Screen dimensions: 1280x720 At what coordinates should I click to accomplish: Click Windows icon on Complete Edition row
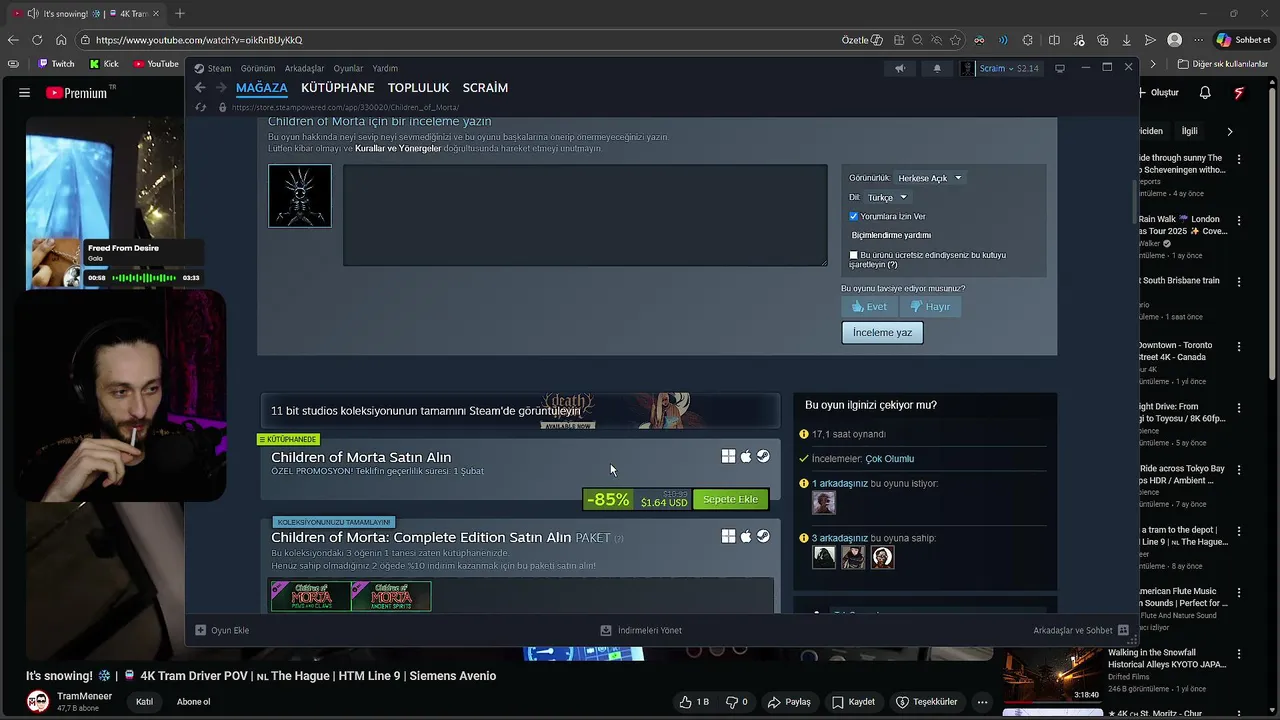(x=728, y=536)
